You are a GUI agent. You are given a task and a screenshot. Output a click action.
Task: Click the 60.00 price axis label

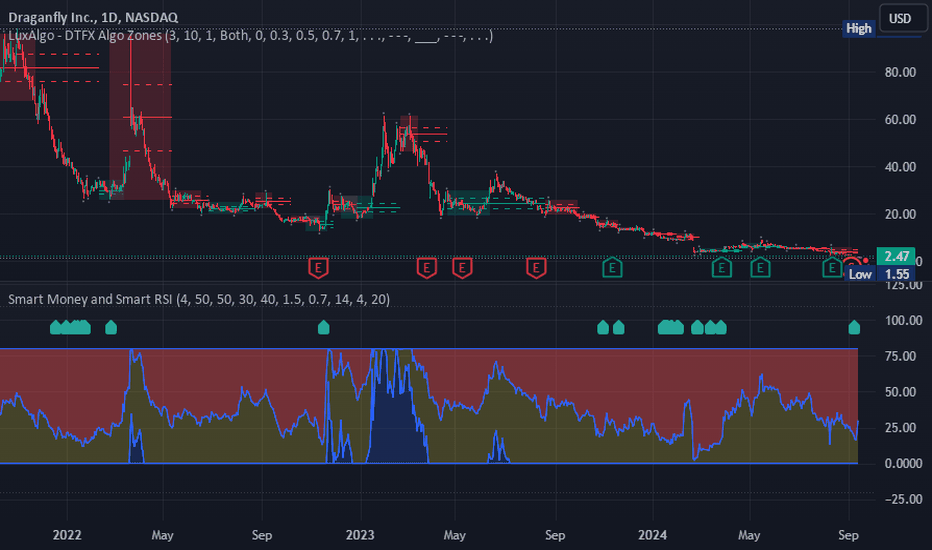900,120
